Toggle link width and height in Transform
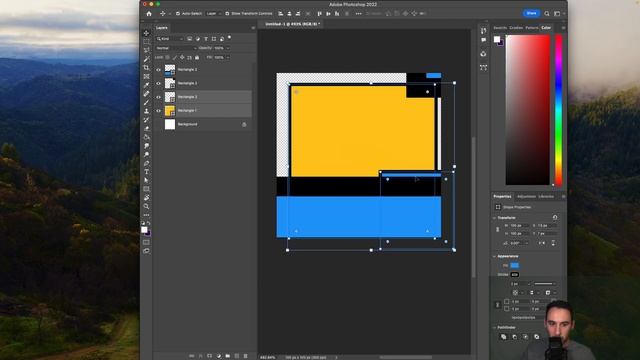This screenshot has height=360, width=640. point(497,229)
